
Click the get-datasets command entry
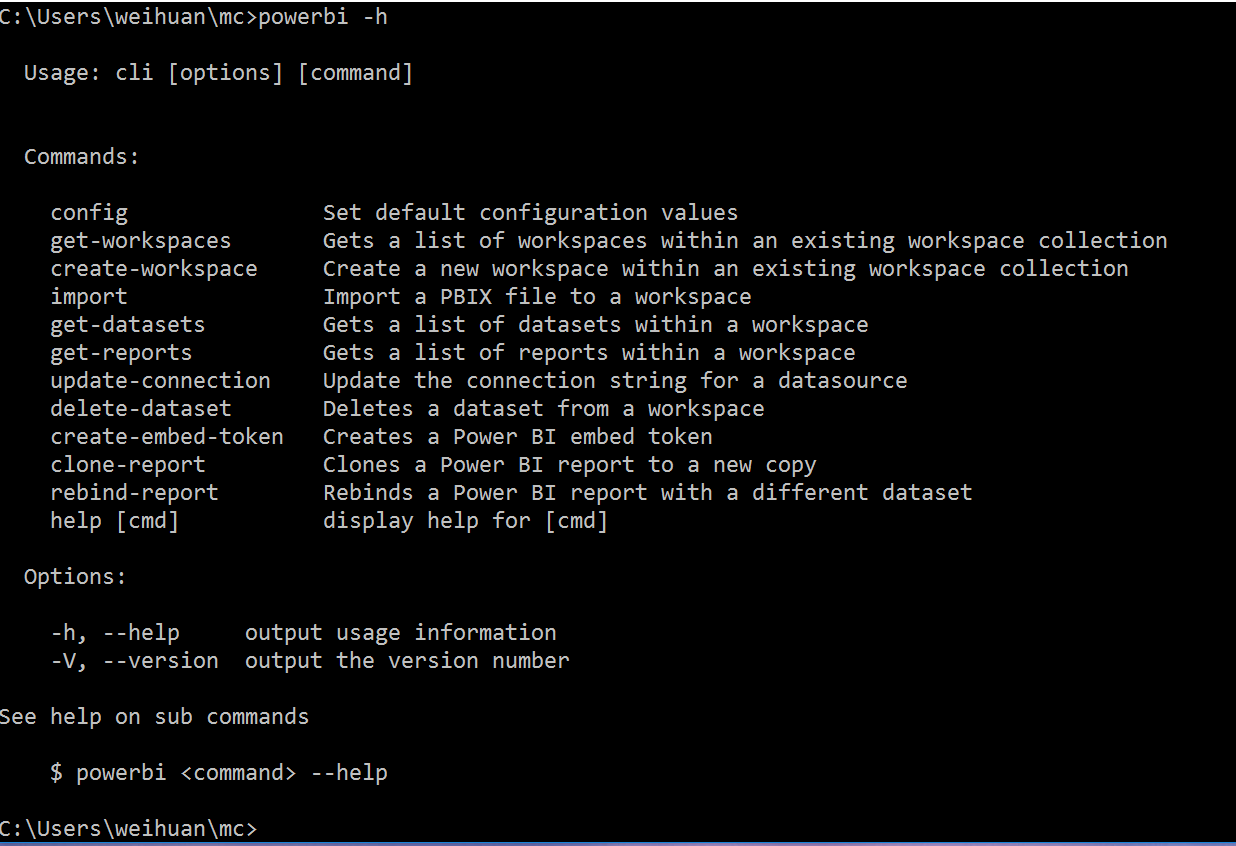pyautogui.click(x=127, y=324)
